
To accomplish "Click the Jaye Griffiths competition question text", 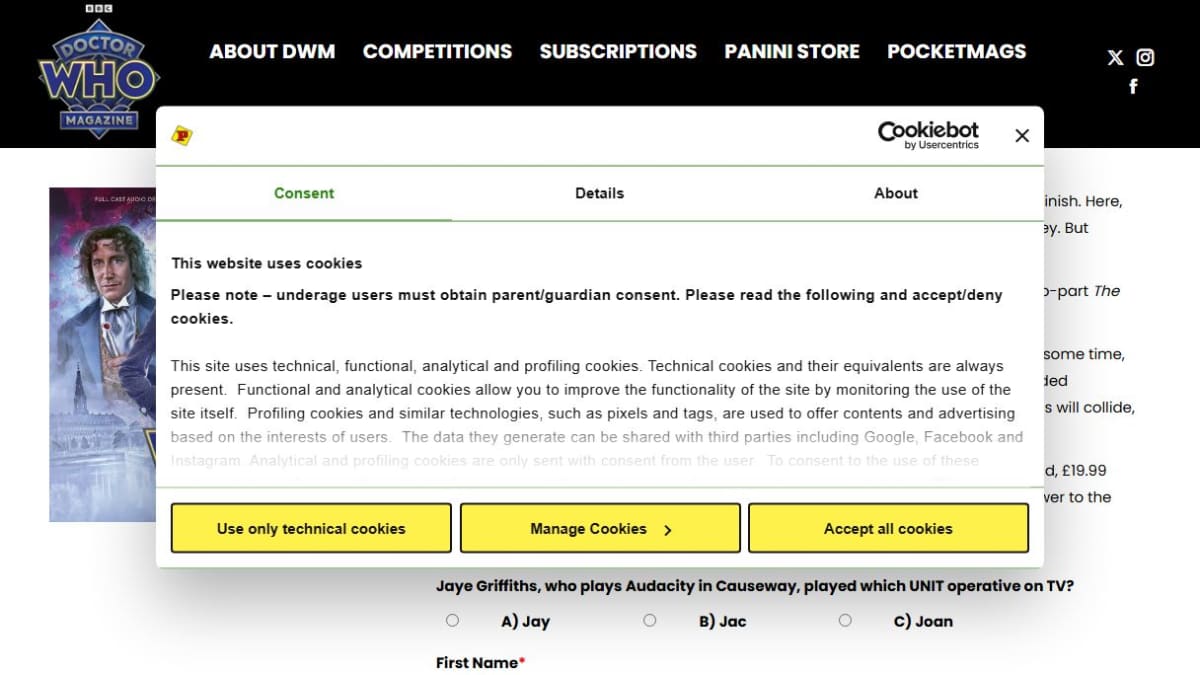I will pyautogui.click(x=755, y=586).
